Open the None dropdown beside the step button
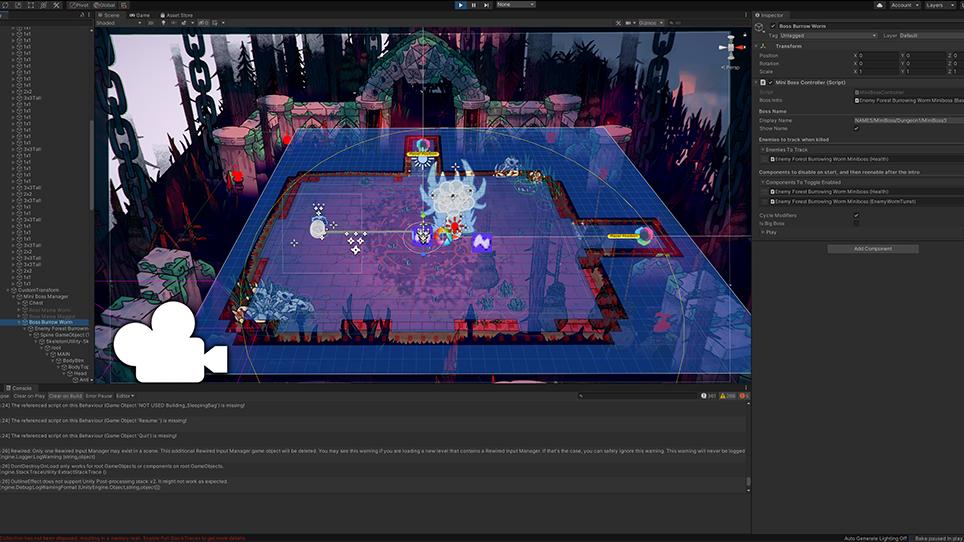Screen dimensions: 964x542 click(515, 4)
